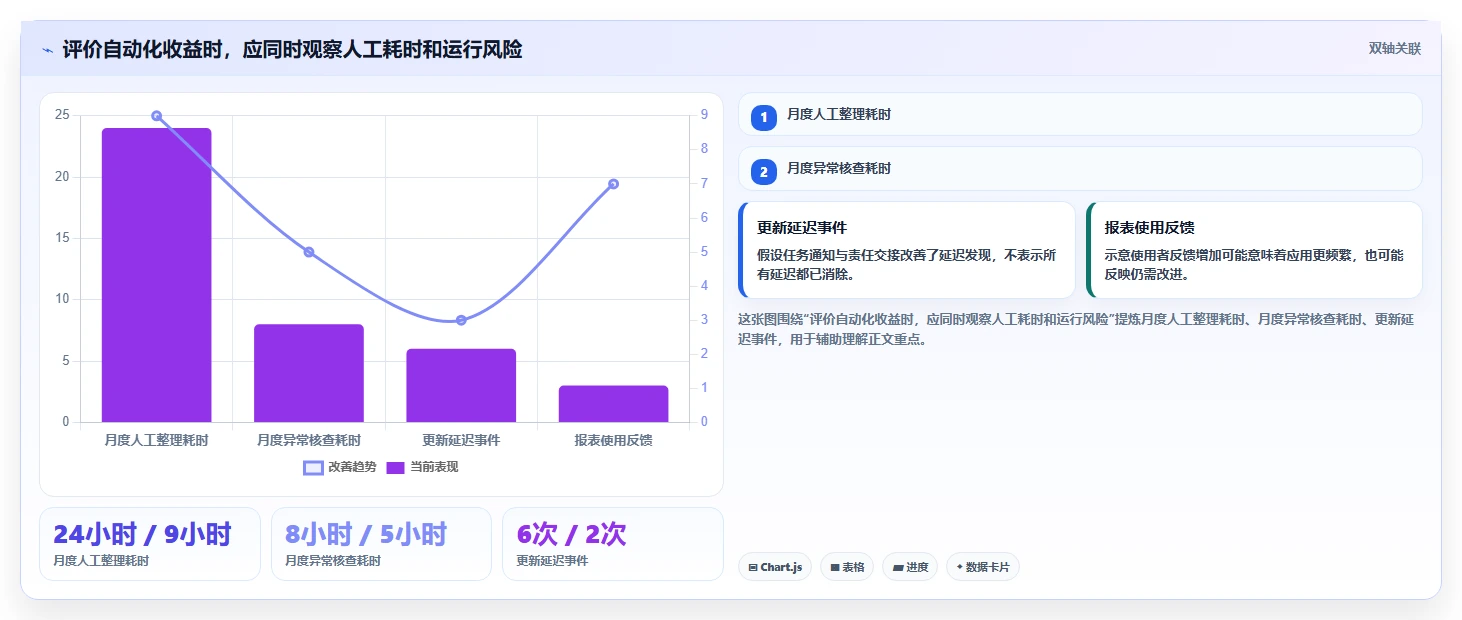
Task: Click the trend line point above 月度异常核查耗时
Action: pos(309,252)
